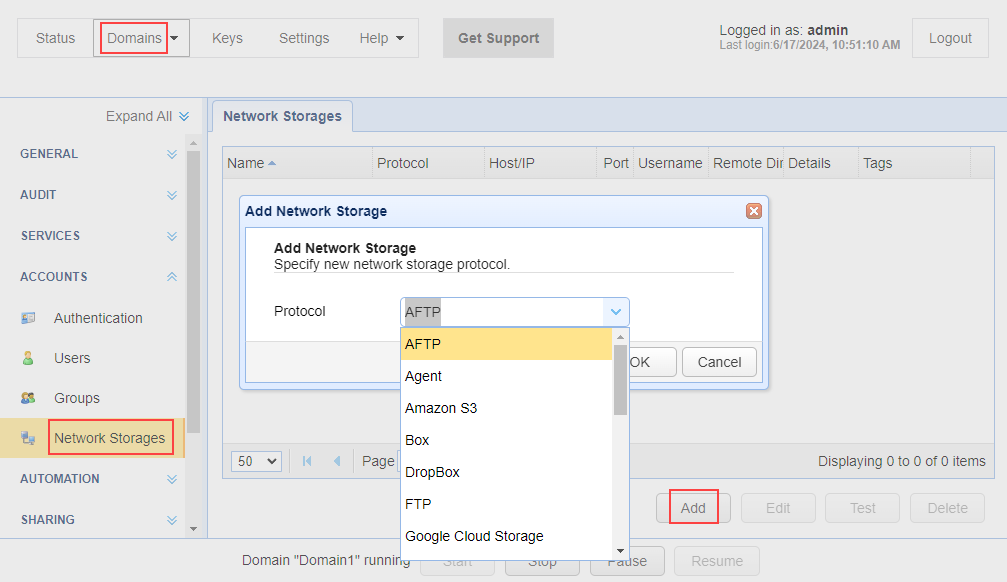The height and width of the screenshot is (582, 1007).
Task: Click the Expand All double-chevron icon
Action: [x=184, y=117]
